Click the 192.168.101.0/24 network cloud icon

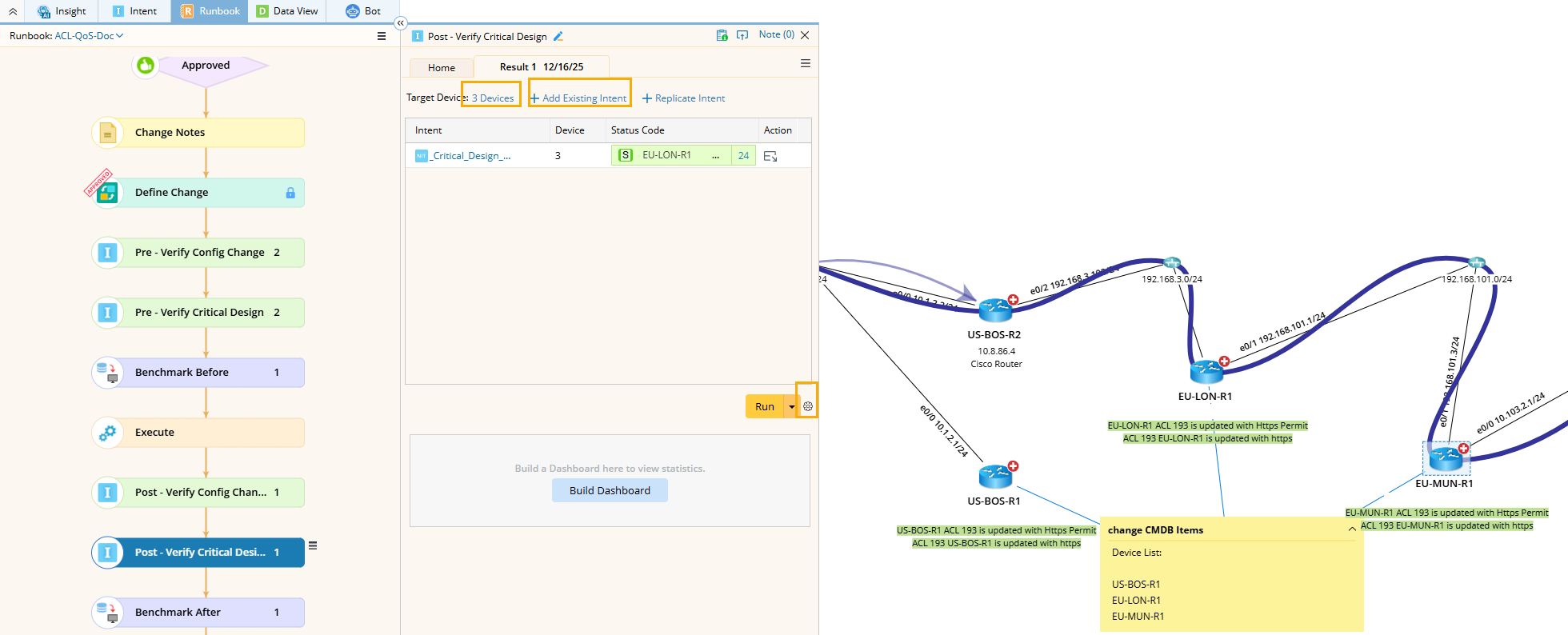click(x=1477, y=263)
